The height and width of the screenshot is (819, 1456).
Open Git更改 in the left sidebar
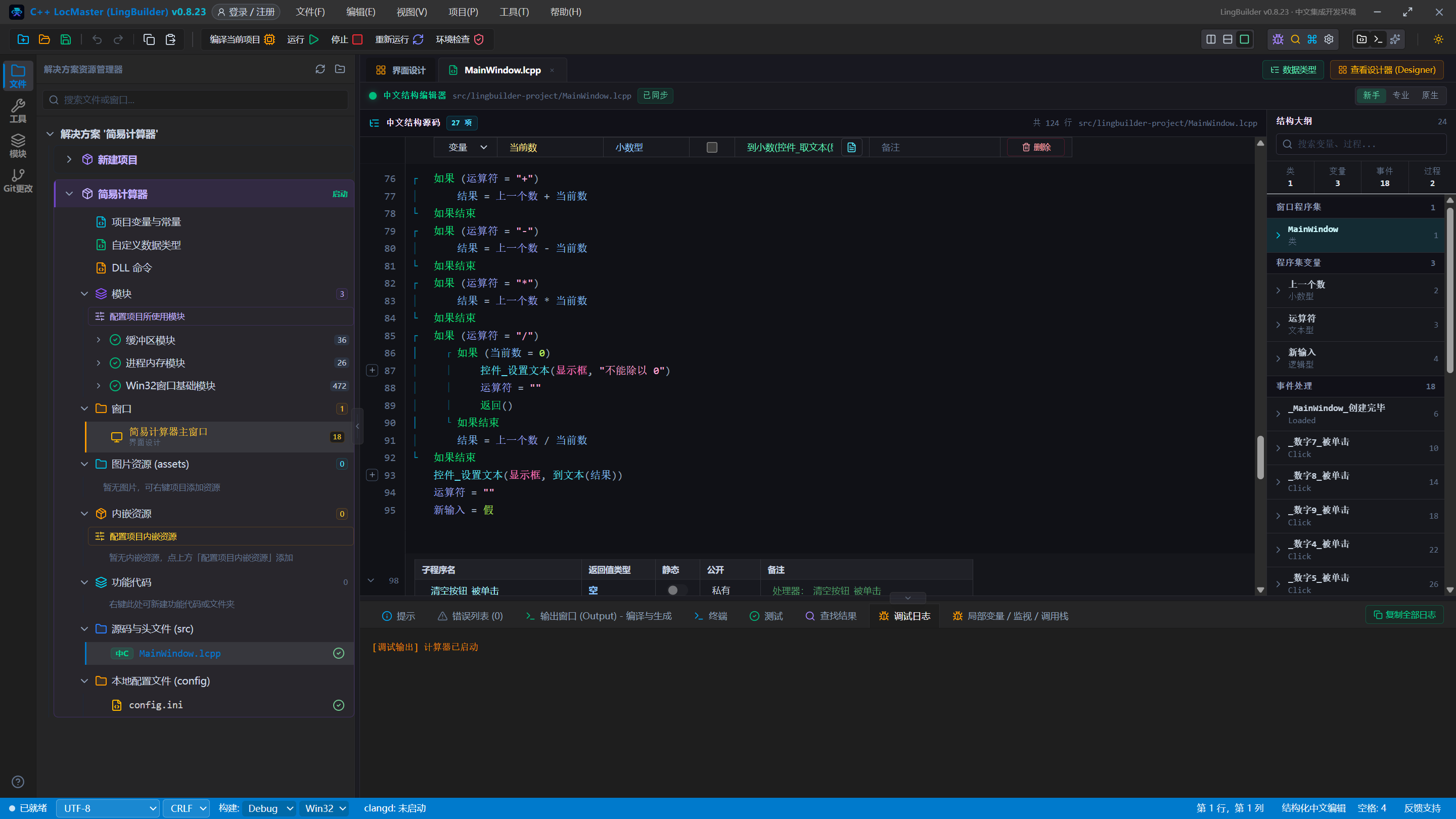(18, 181)
